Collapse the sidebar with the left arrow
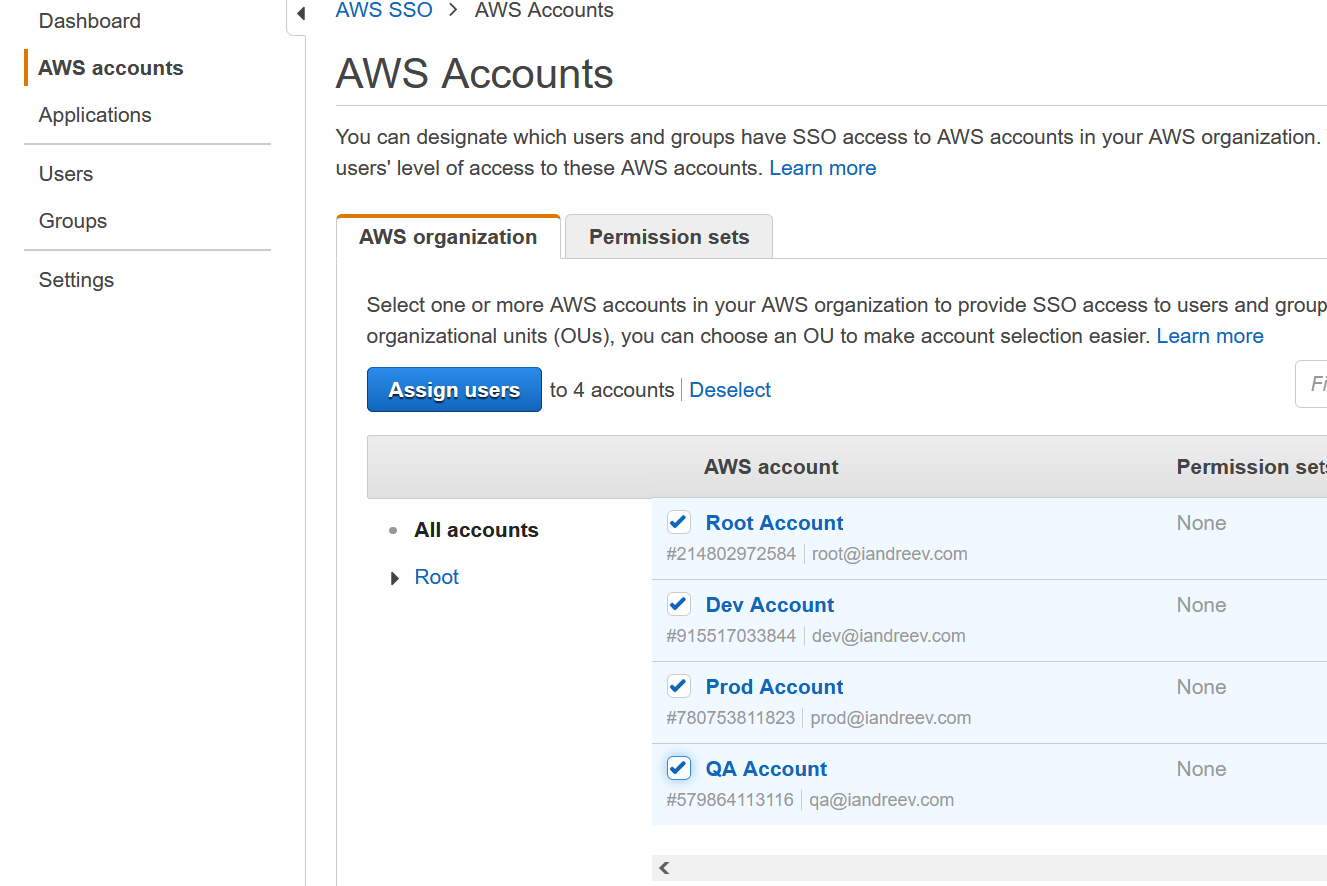1327x886 pixels. tap(300, 14)
